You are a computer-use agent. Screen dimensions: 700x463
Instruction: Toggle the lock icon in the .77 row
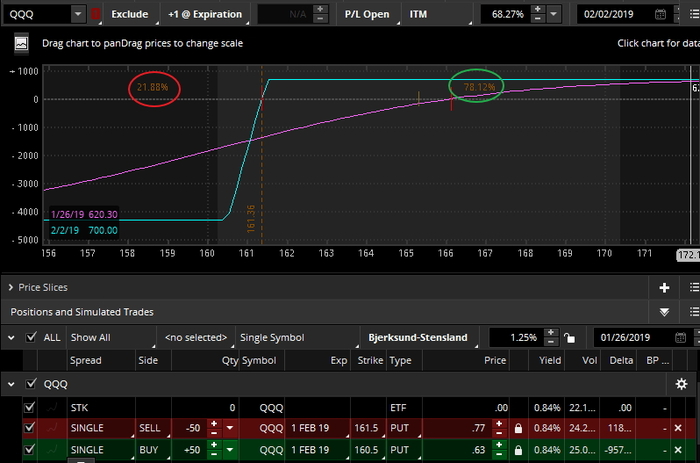[x=518, y=428]
